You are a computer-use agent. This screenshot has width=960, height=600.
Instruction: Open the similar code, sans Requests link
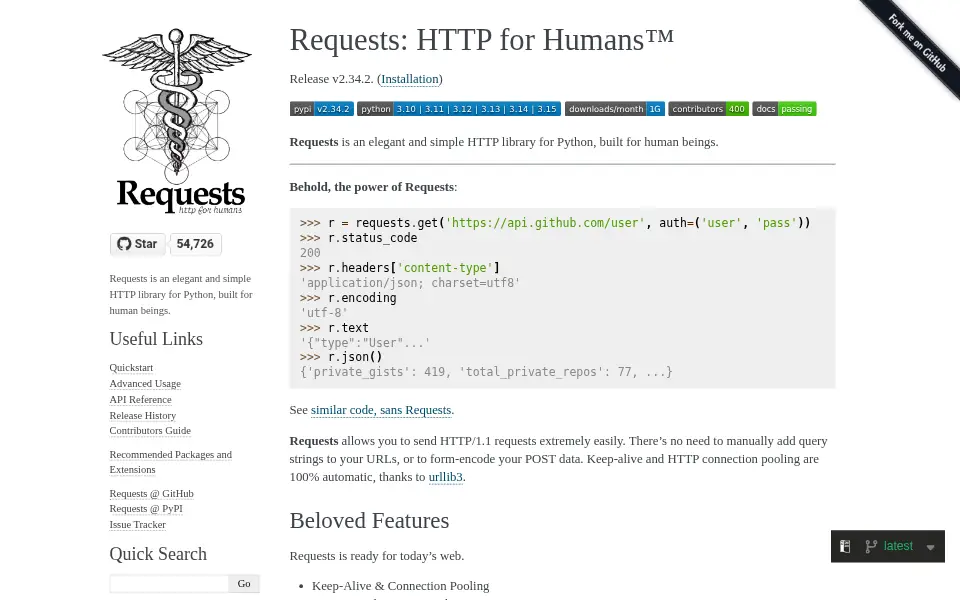(x=381, y=410)
